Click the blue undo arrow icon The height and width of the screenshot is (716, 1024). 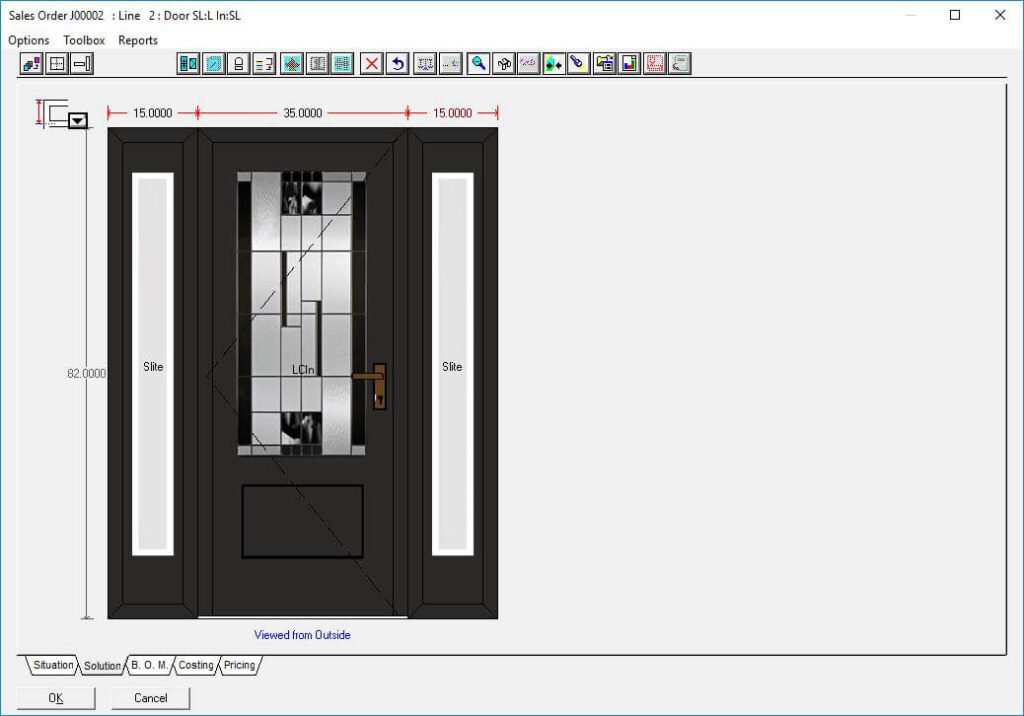click(398, 64)
